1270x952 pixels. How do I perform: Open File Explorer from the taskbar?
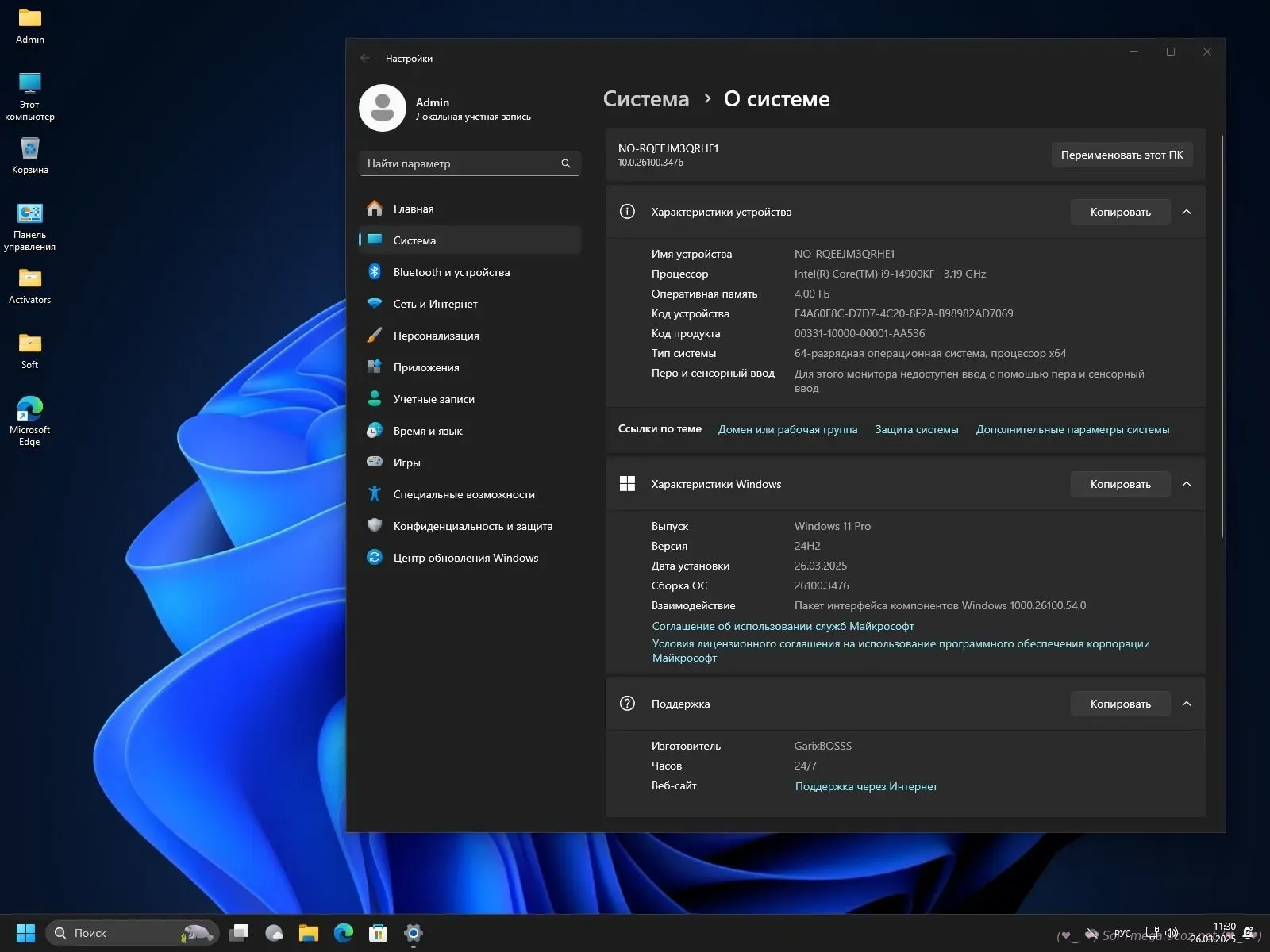[x=309, y=933]
